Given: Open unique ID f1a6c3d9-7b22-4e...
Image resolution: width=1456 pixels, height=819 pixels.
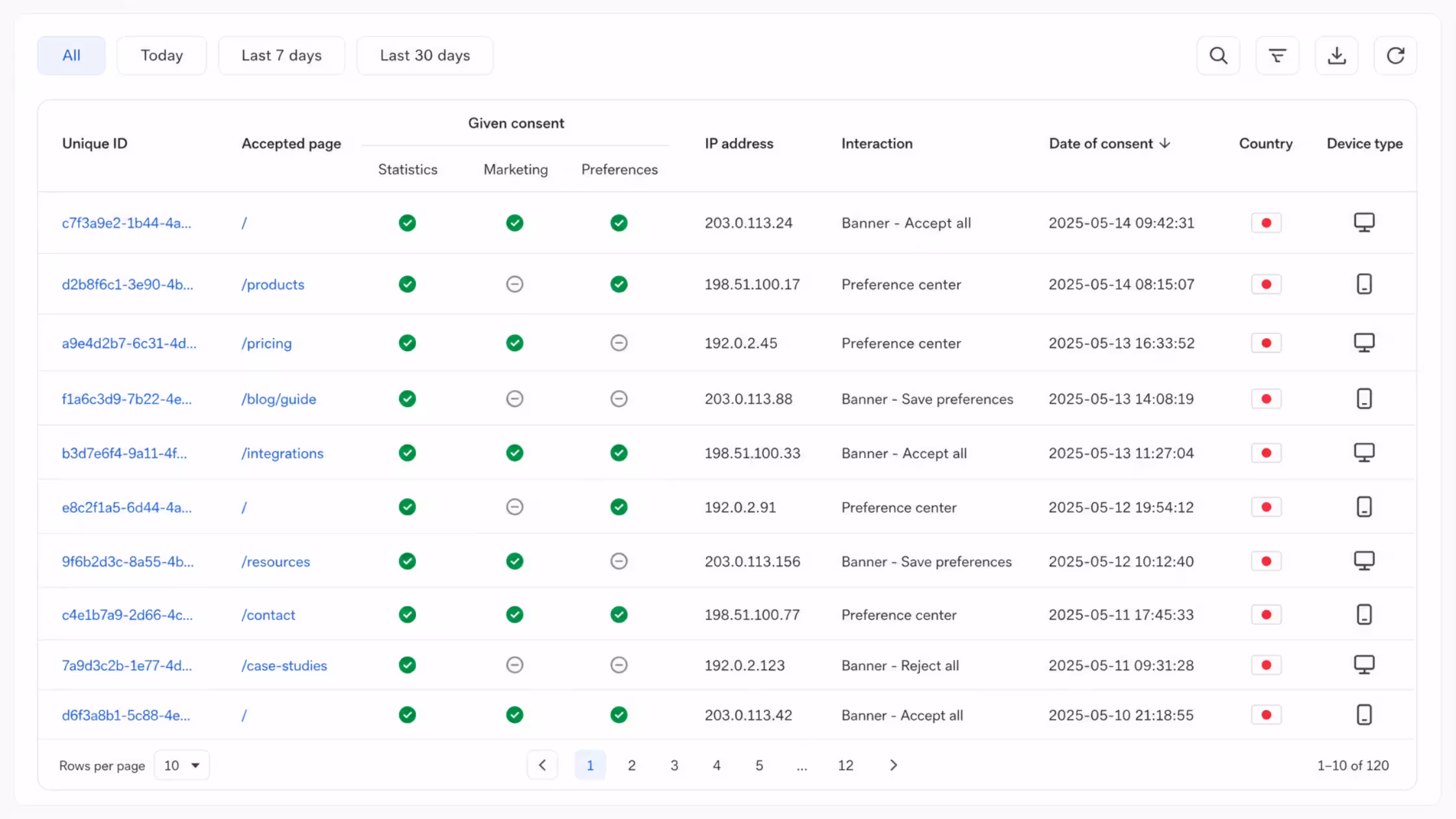Looking at the screenshot, I should [127, 398].
